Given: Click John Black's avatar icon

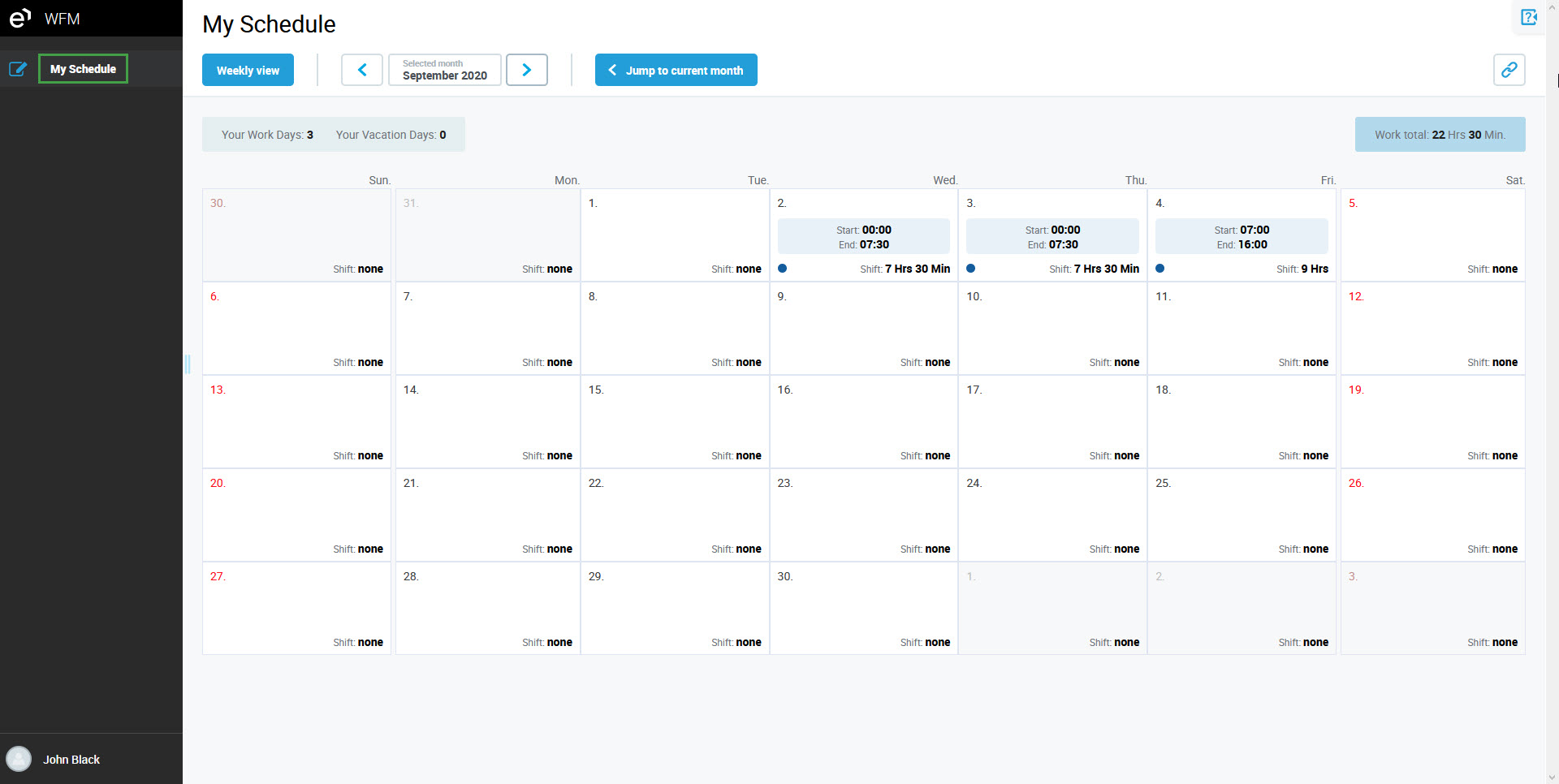Looking at the screenshot, I should pos(19,759).
